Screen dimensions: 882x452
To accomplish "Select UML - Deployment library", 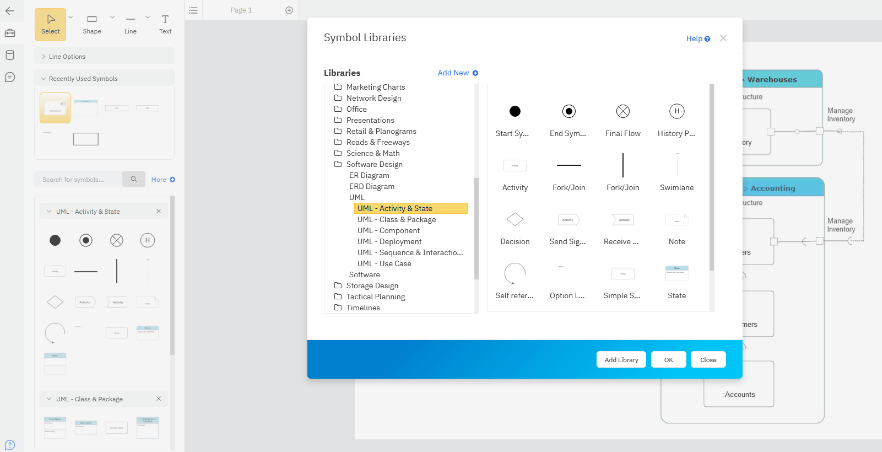I will pyautogui.click(x=389, y=242).
